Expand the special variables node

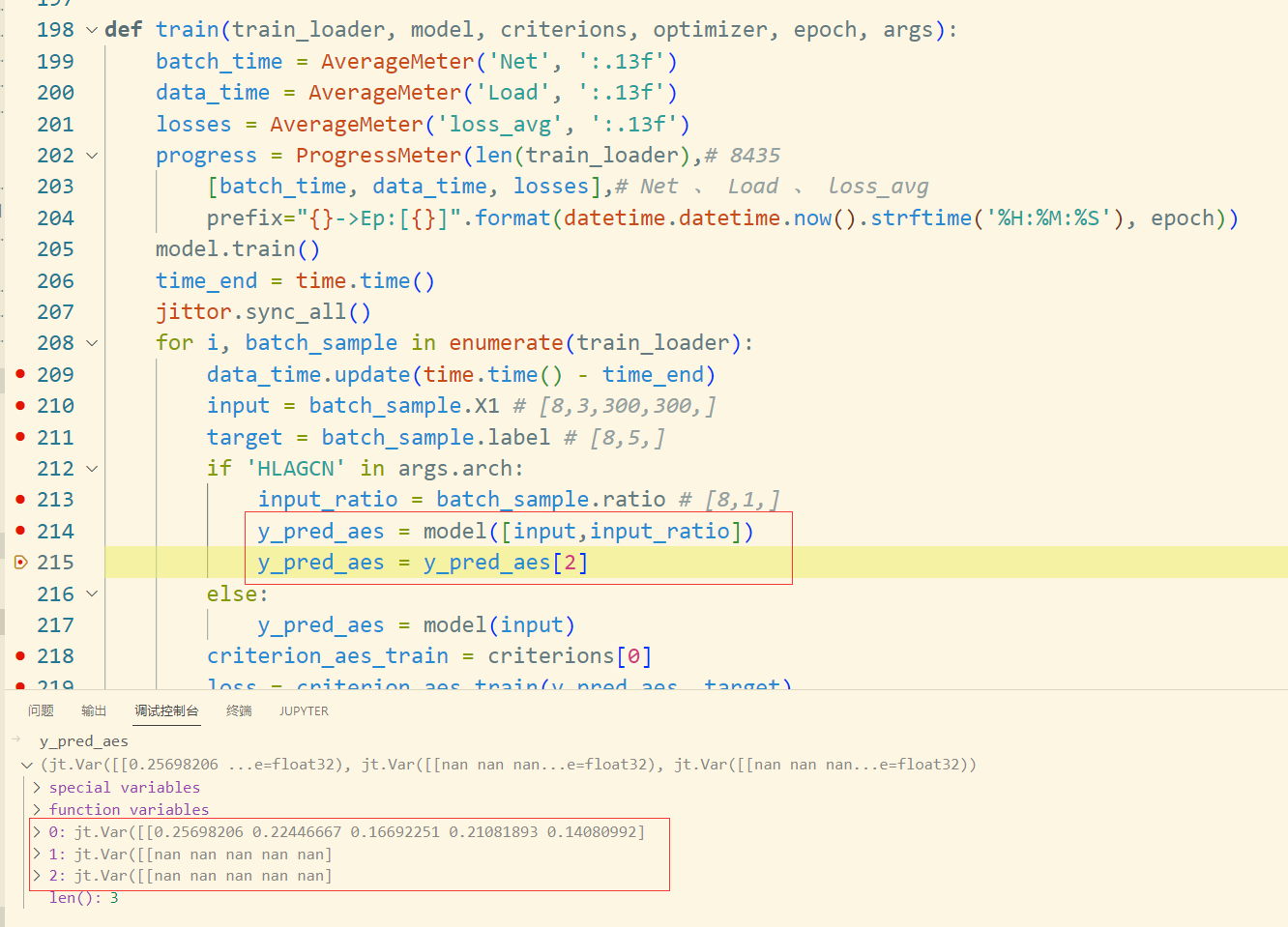38,788
